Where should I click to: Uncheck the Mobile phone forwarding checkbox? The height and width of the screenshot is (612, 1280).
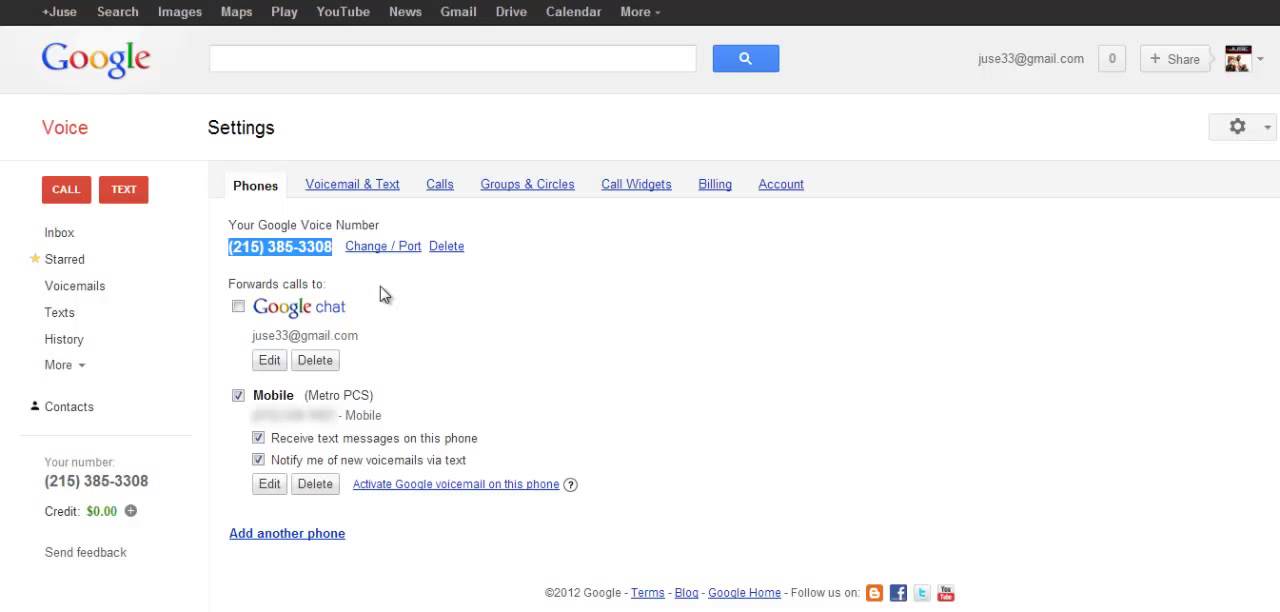pos(238,395)
